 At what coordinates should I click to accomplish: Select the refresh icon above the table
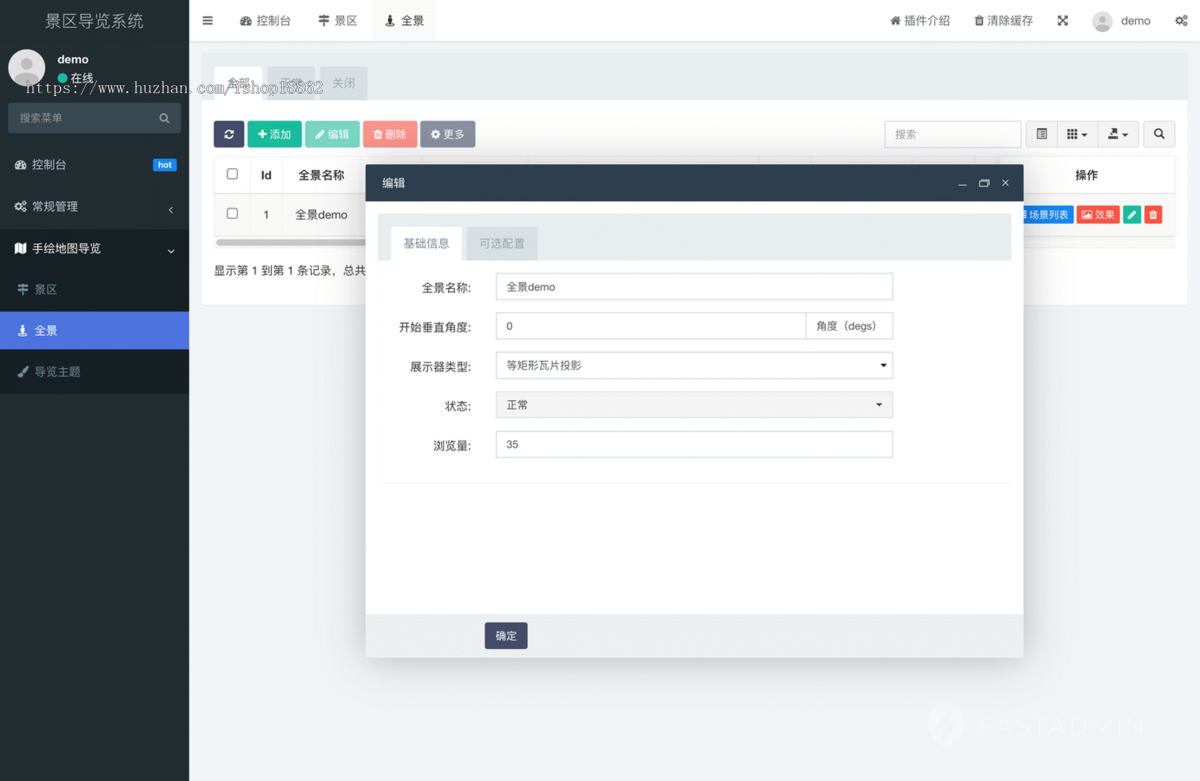pos(228,133)
